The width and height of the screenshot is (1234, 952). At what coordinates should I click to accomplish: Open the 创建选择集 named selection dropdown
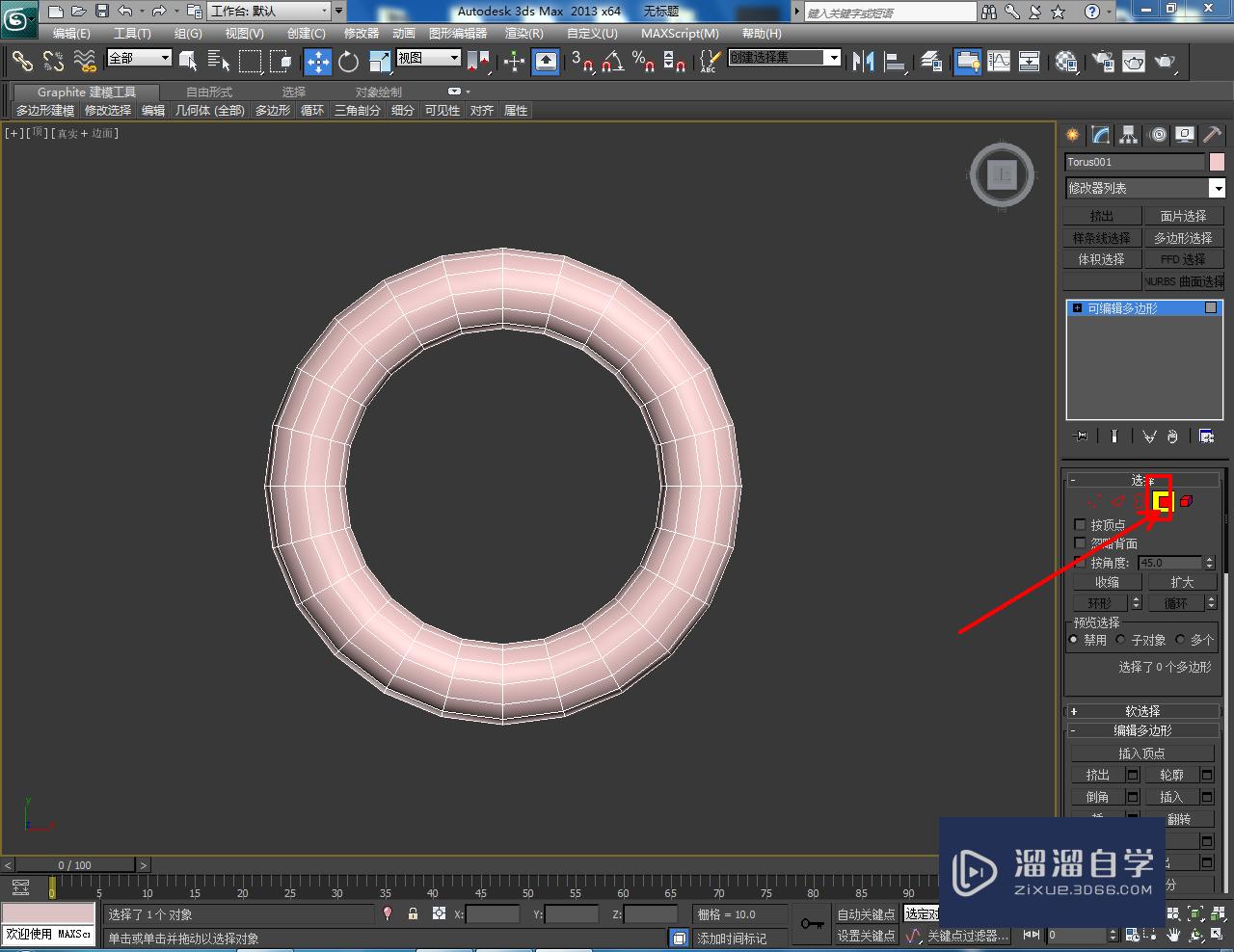(x=784, y=58)
